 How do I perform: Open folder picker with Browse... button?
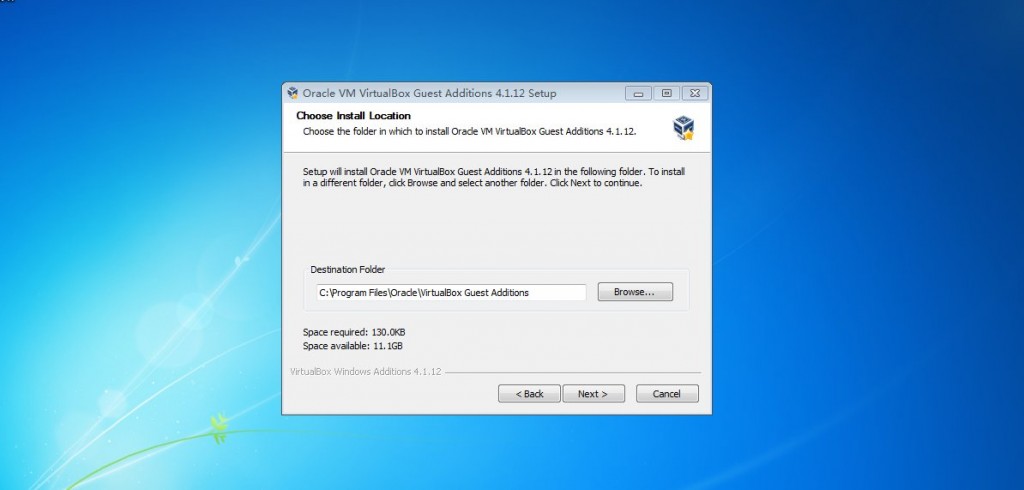coord(635,292)
